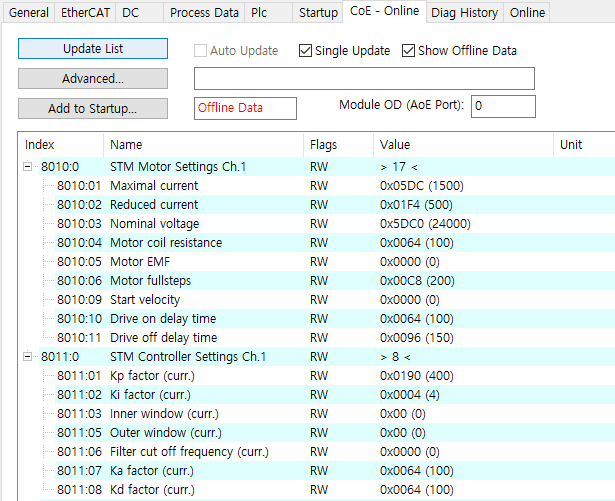Viewport: 615px width, 501px height.
Task: Select 8011:08 Kd factor (curr.) entry
Action: 335,490
